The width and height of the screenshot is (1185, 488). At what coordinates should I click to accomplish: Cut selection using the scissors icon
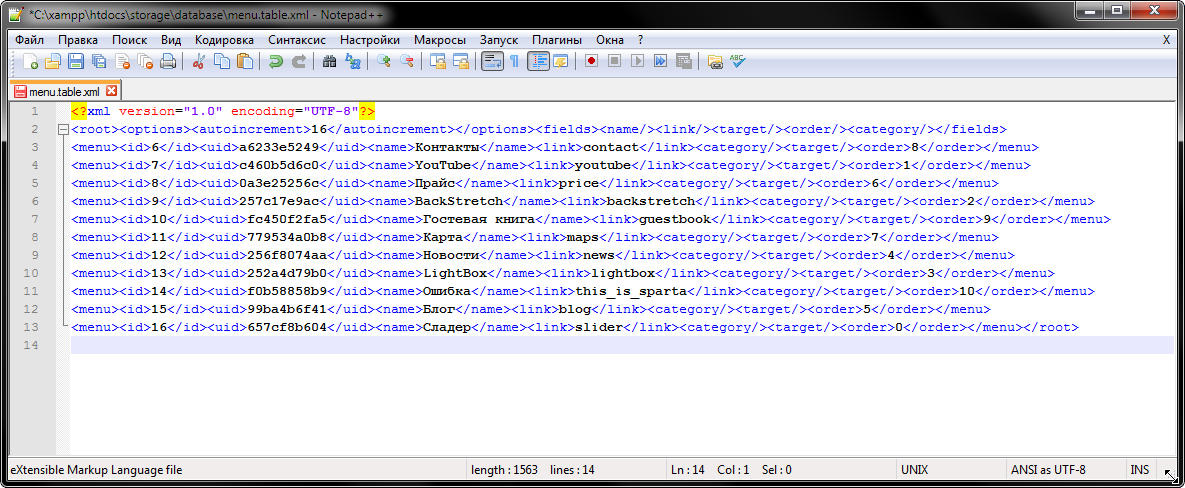[x=198, y=62]
